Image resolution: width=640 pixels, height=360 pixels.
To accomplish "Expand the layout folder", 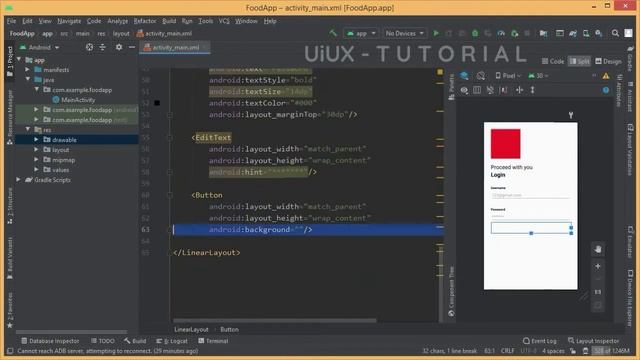I will 36,150.
